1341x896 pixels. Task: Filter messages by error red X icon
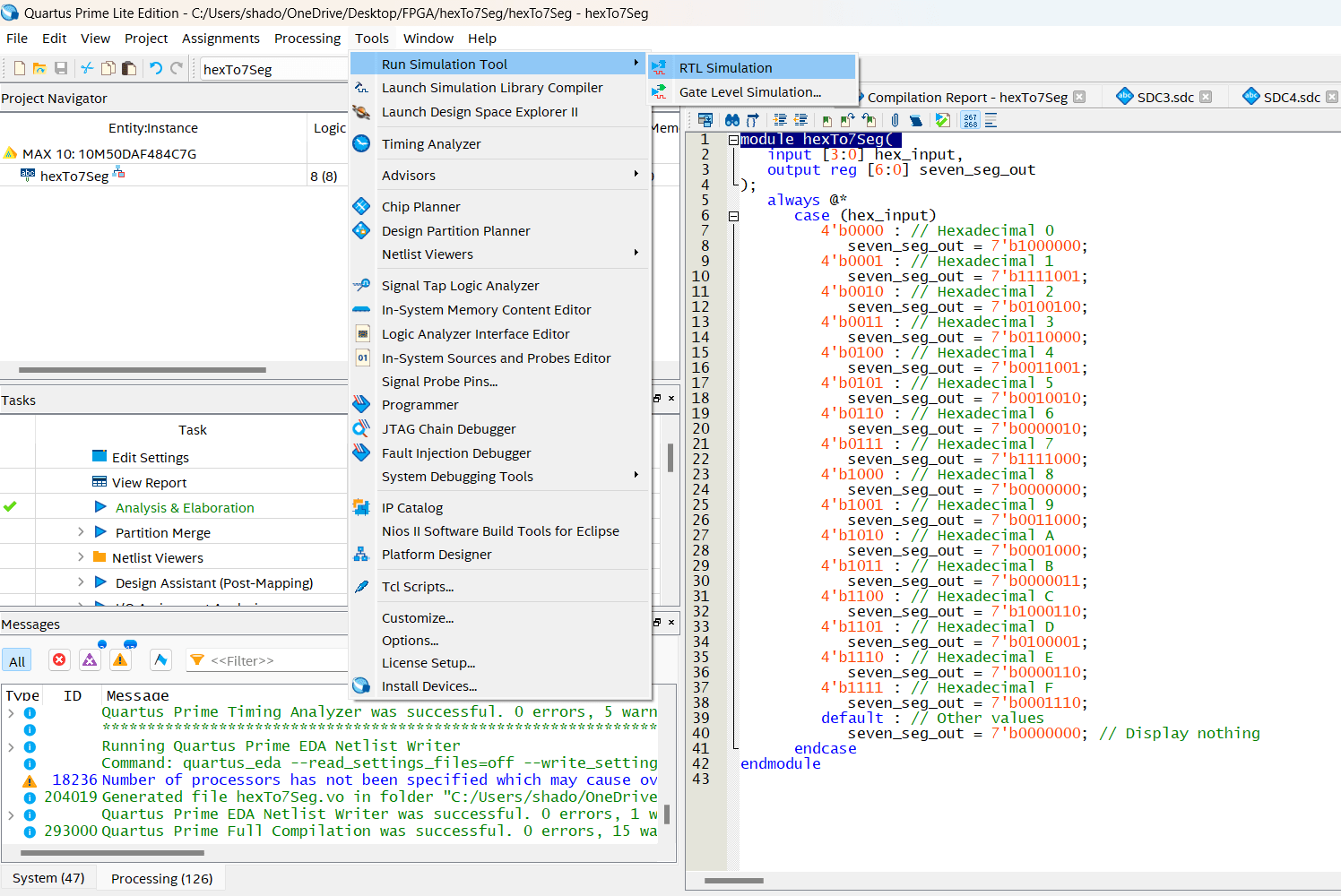(59, 659)
